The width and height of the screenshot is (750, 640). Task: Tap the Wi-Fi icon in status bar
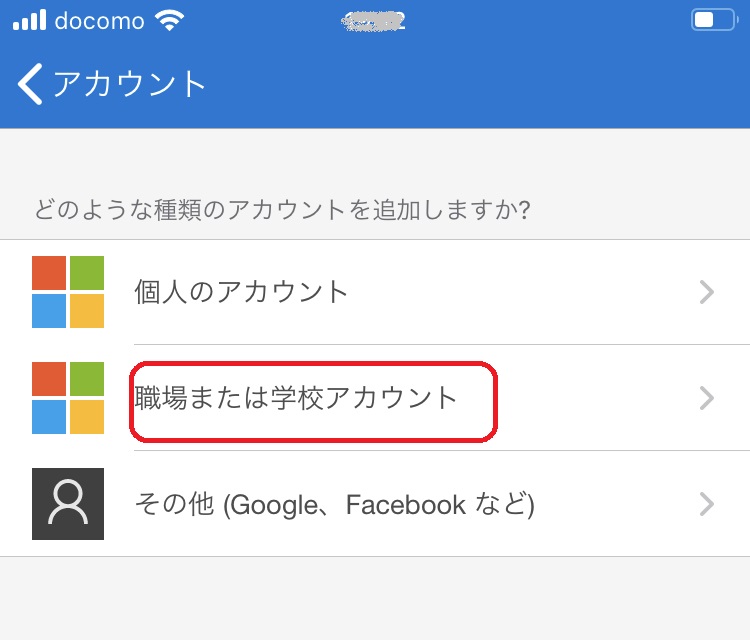[x=169, y=21]
